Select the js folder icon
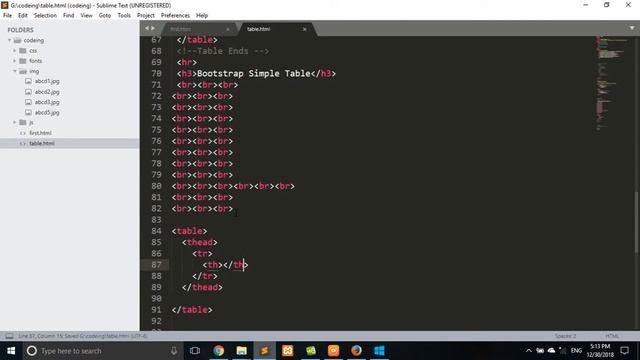This screenshot has width=640, height=360. coord(23,122)
